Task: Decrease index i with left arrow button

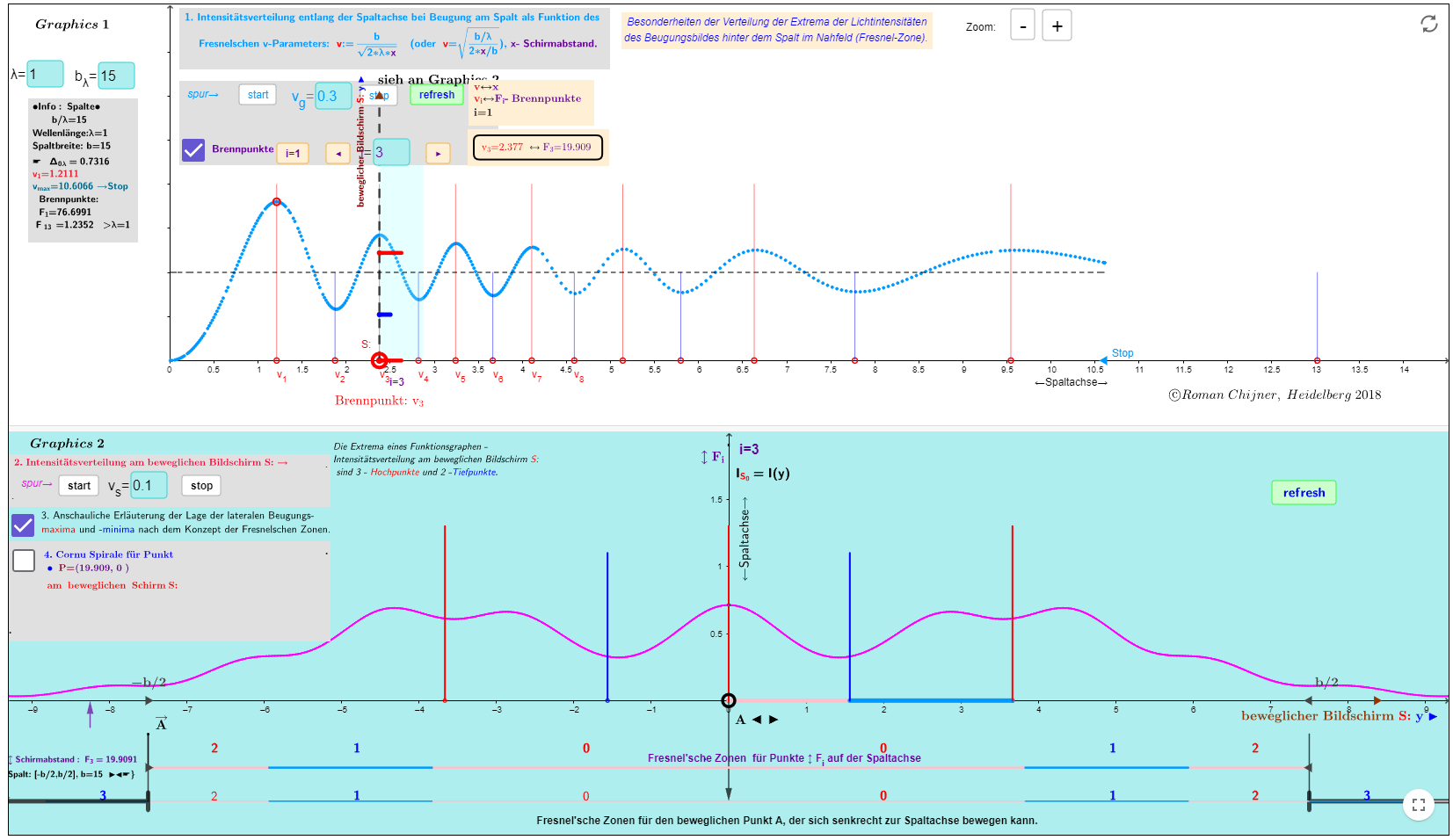Action: coord(338,154)
